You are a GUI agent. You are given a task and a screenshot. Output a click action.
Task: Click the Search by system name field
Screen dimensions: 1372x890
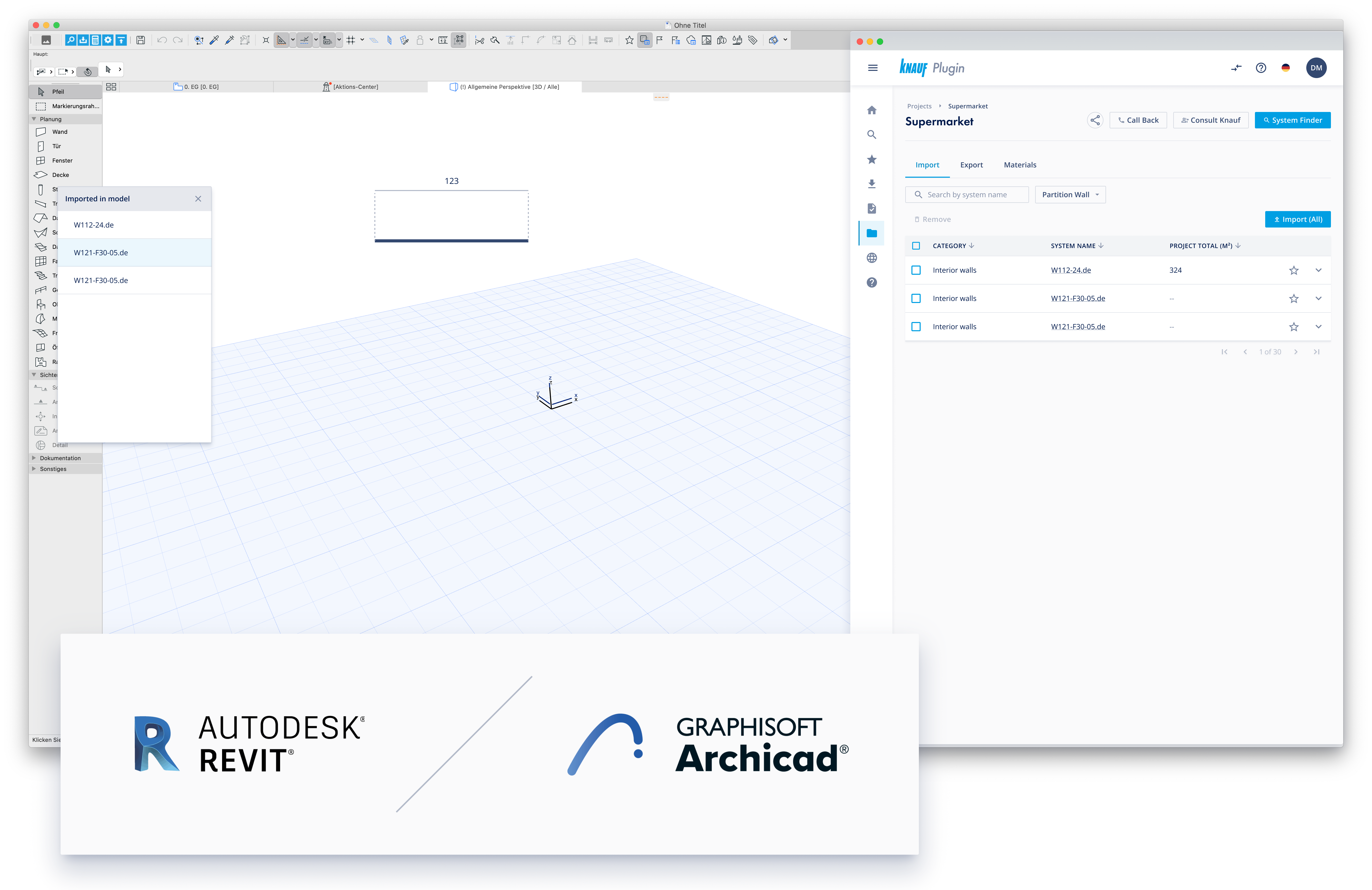point(967,195)
